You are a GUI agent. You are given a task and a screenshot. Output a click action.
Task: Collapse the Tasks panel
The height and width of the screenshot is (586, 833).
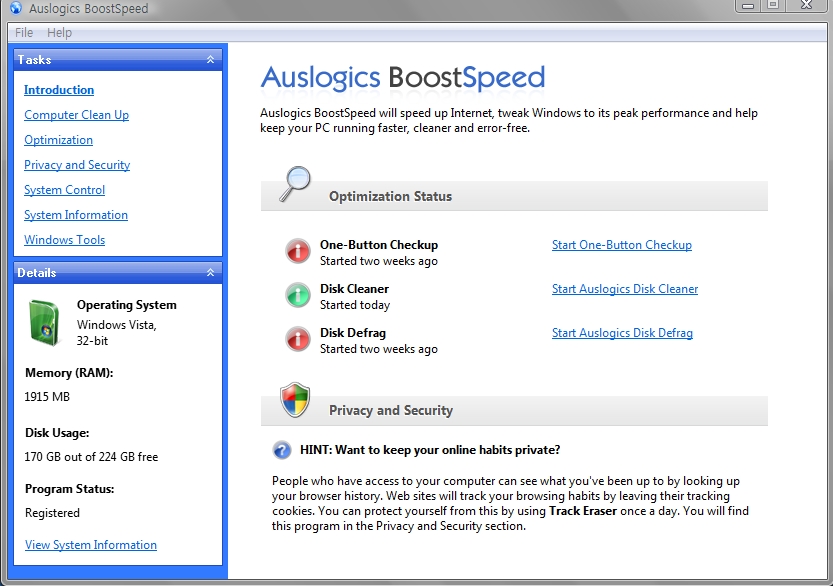click(x=210, y=60)
